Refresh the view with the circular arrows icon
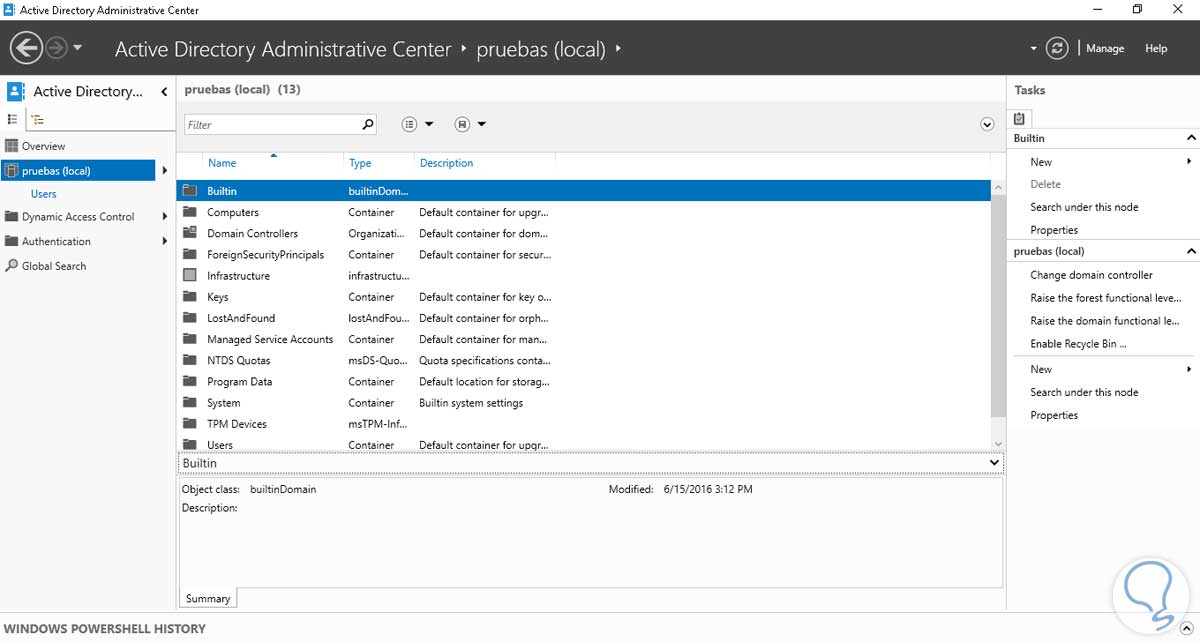The height and width of the screenshot is (642, 1200). pyautogui.click(x=1057, y=48)
